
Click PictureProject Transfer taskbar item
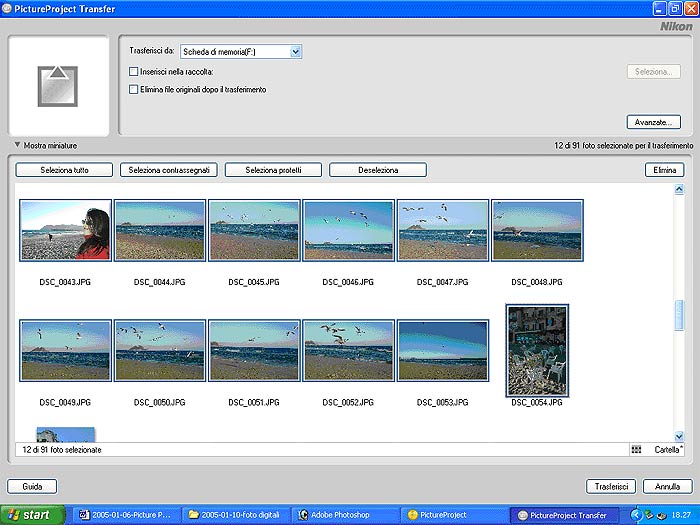tap(563, 515)
